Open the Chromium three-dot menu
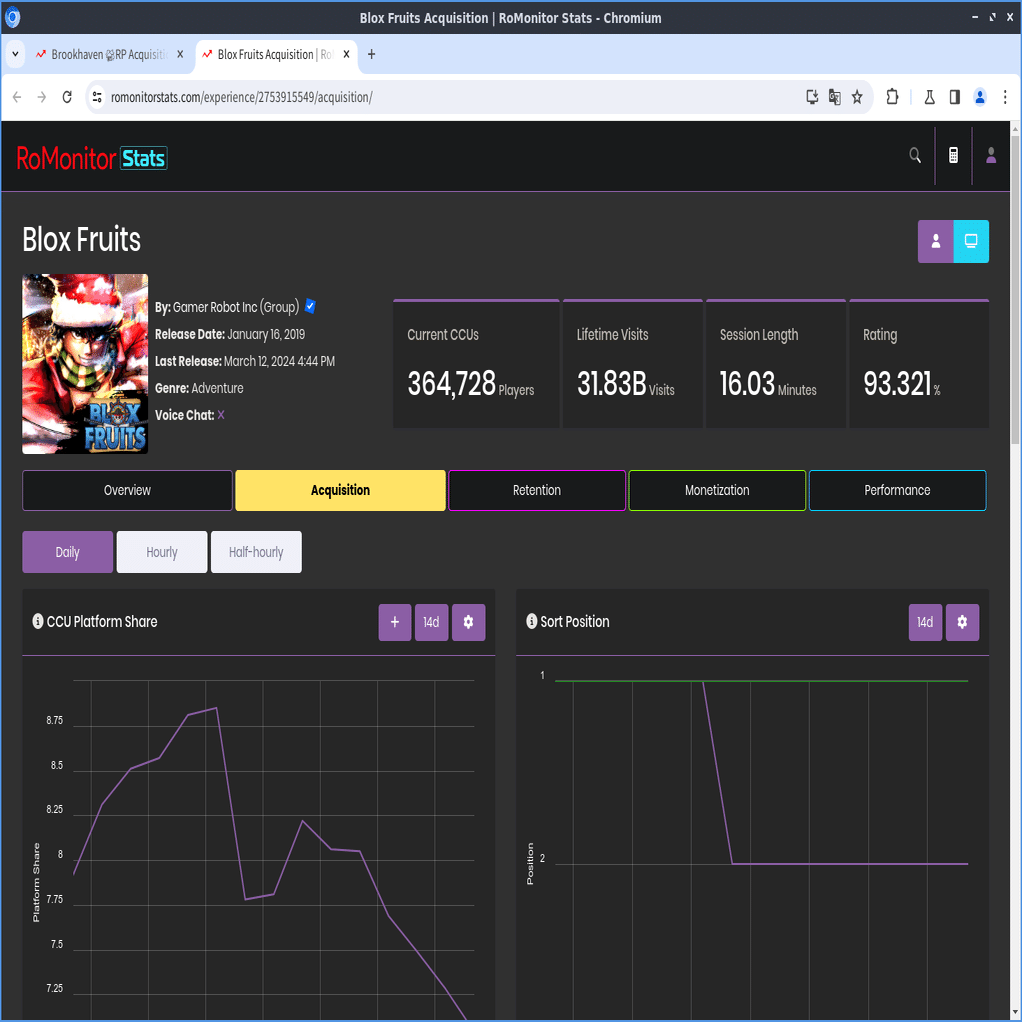The image size is (1022, 1022). (x=1005, y=97)
